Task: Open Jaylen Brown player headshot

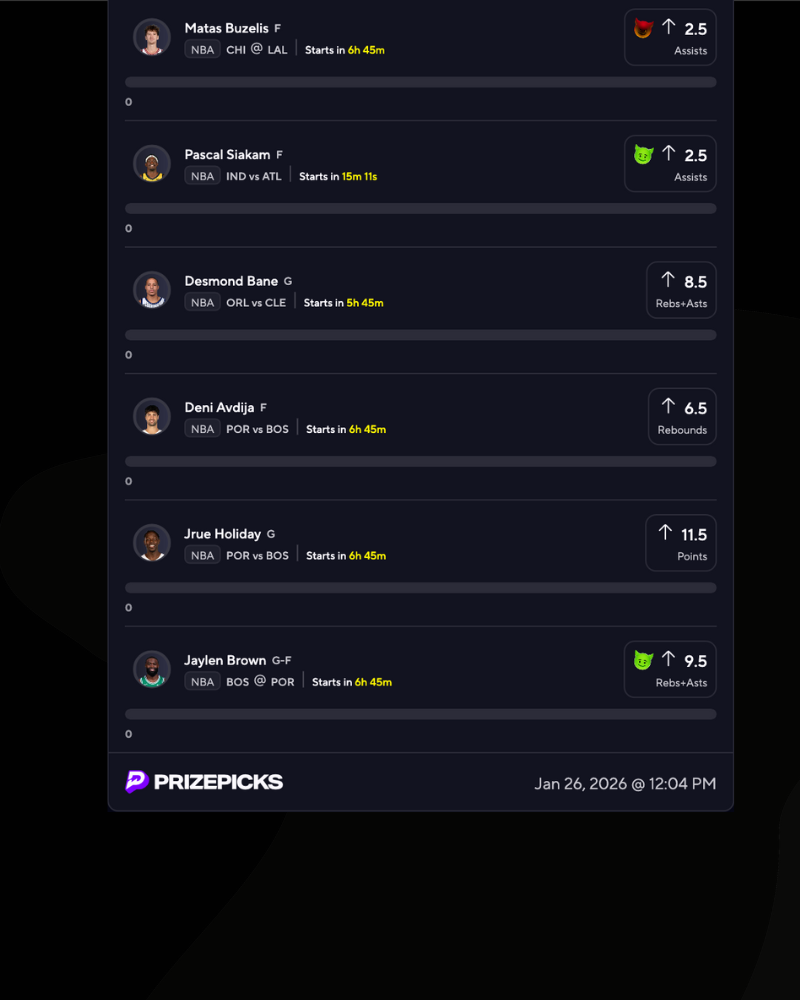Action: [152, 670]
